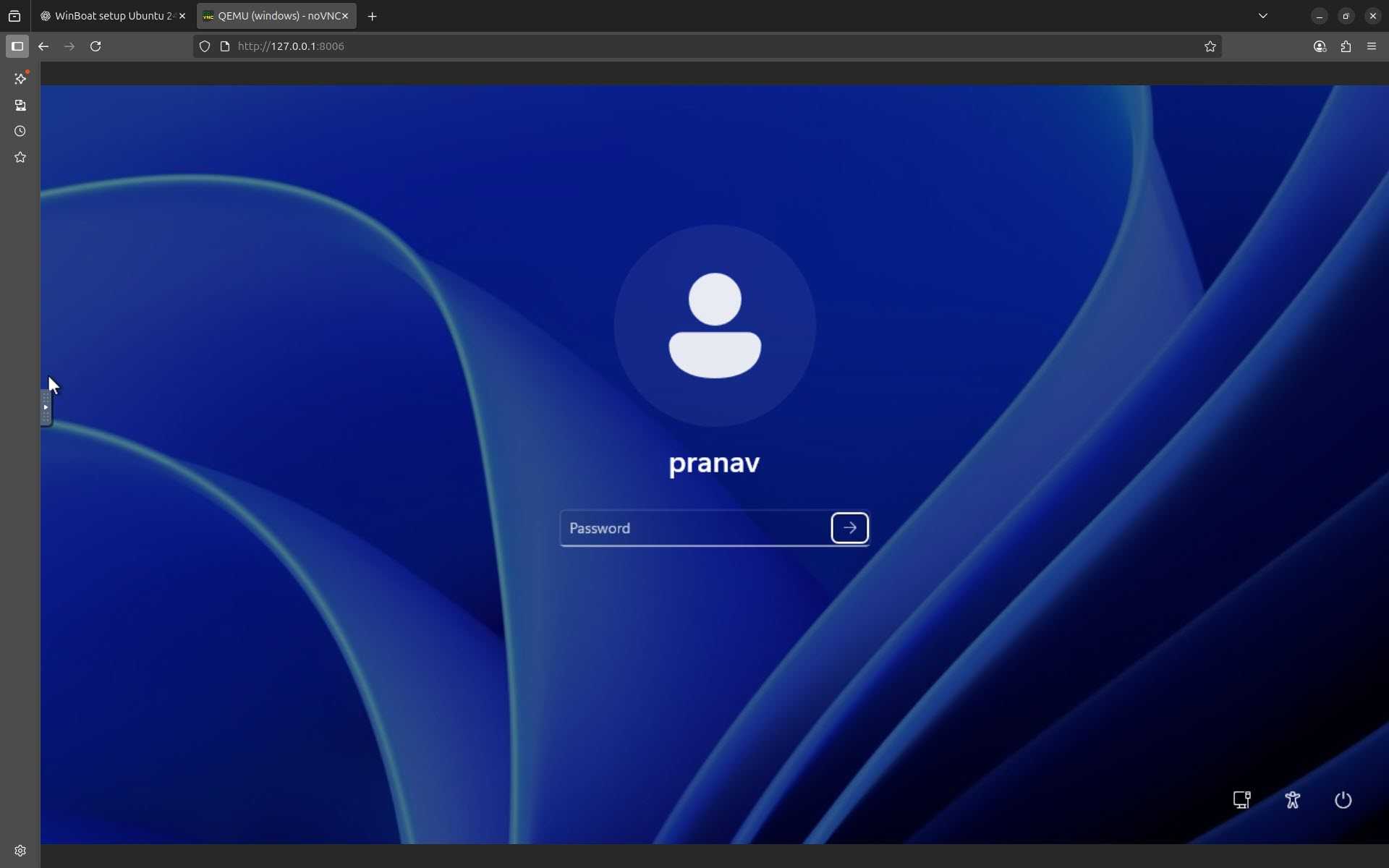The width and height of the screenshot is (1389, 868).
Task: Open sidebar customize settings gear
Action: 20,851
